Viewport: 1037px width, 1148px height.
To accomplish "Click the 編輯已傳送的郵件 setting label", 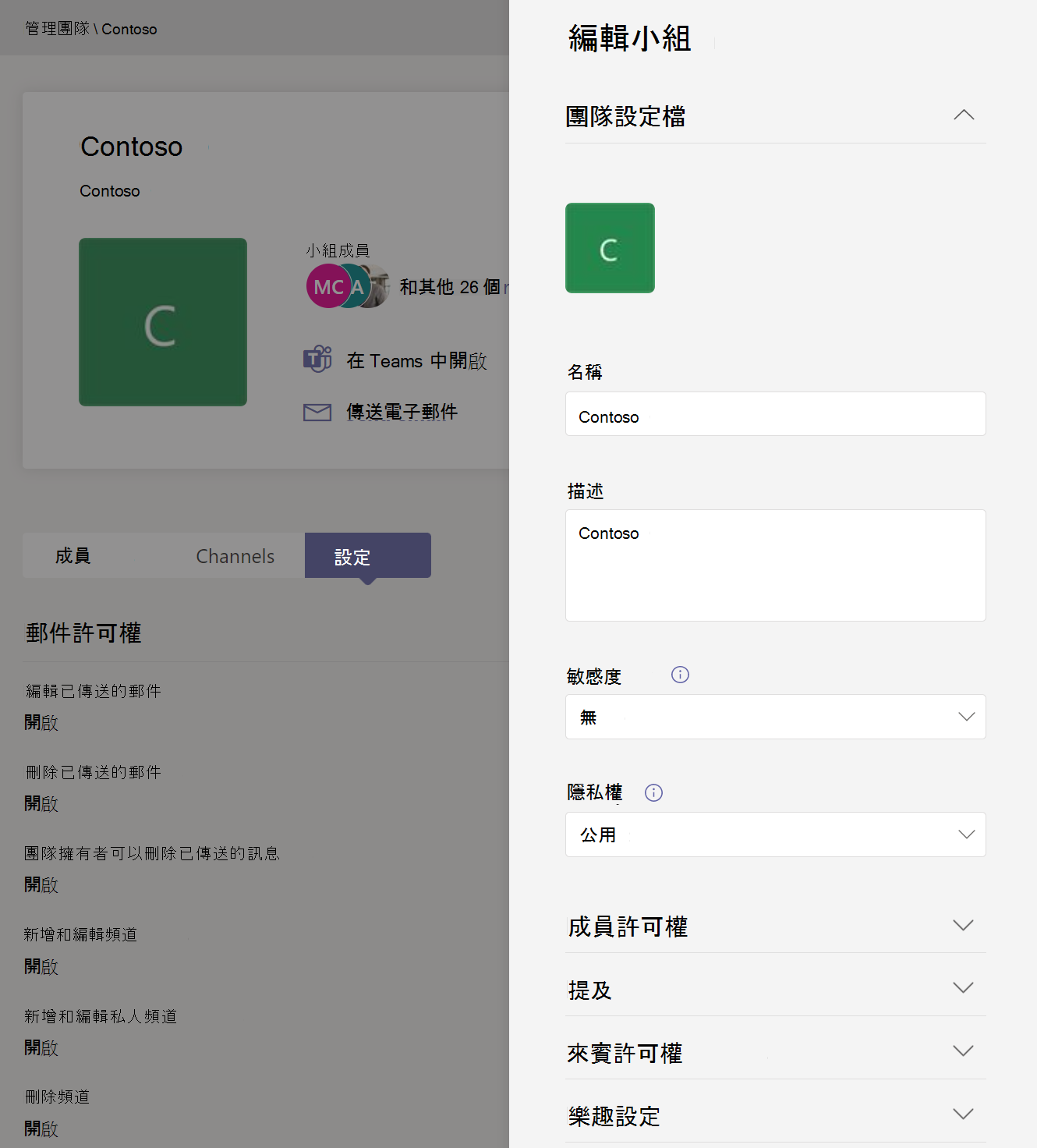I will (94, 691).
